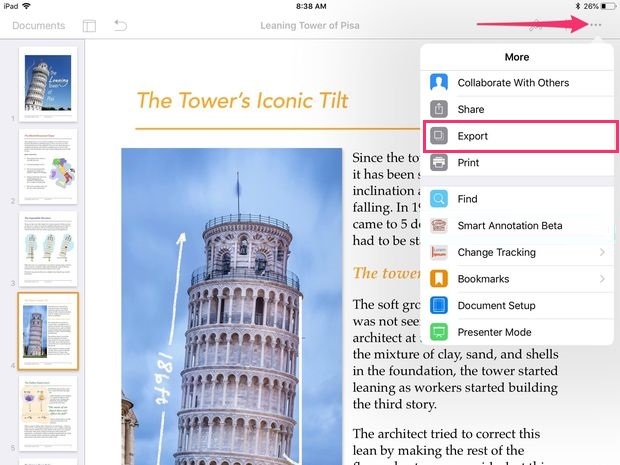Tap the 8:38 AM clock
Viewport: 620px width, 465px height.
tap(311, 6)
